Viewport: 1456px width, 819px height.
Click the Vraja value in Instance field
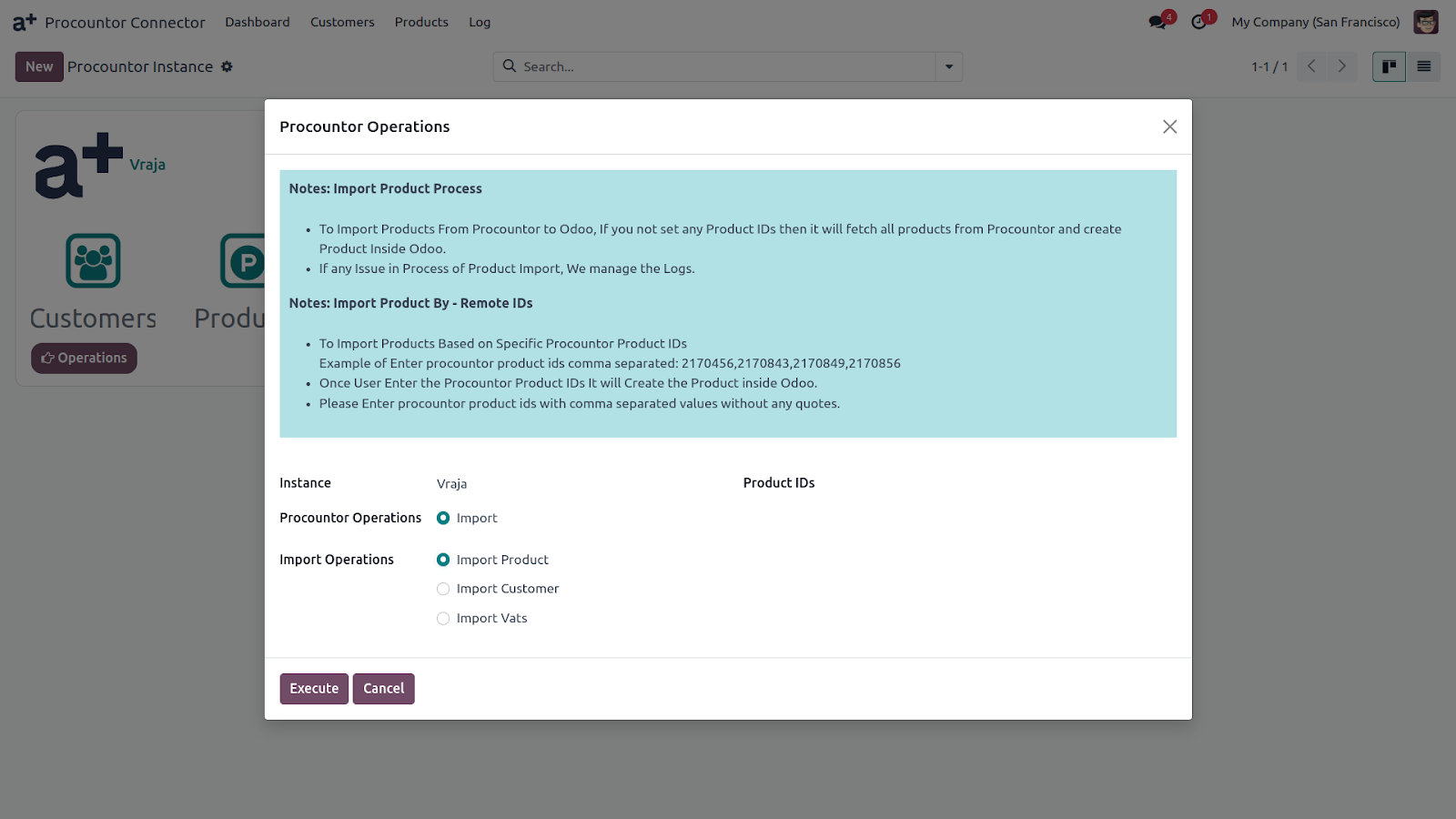click(451, 484)
